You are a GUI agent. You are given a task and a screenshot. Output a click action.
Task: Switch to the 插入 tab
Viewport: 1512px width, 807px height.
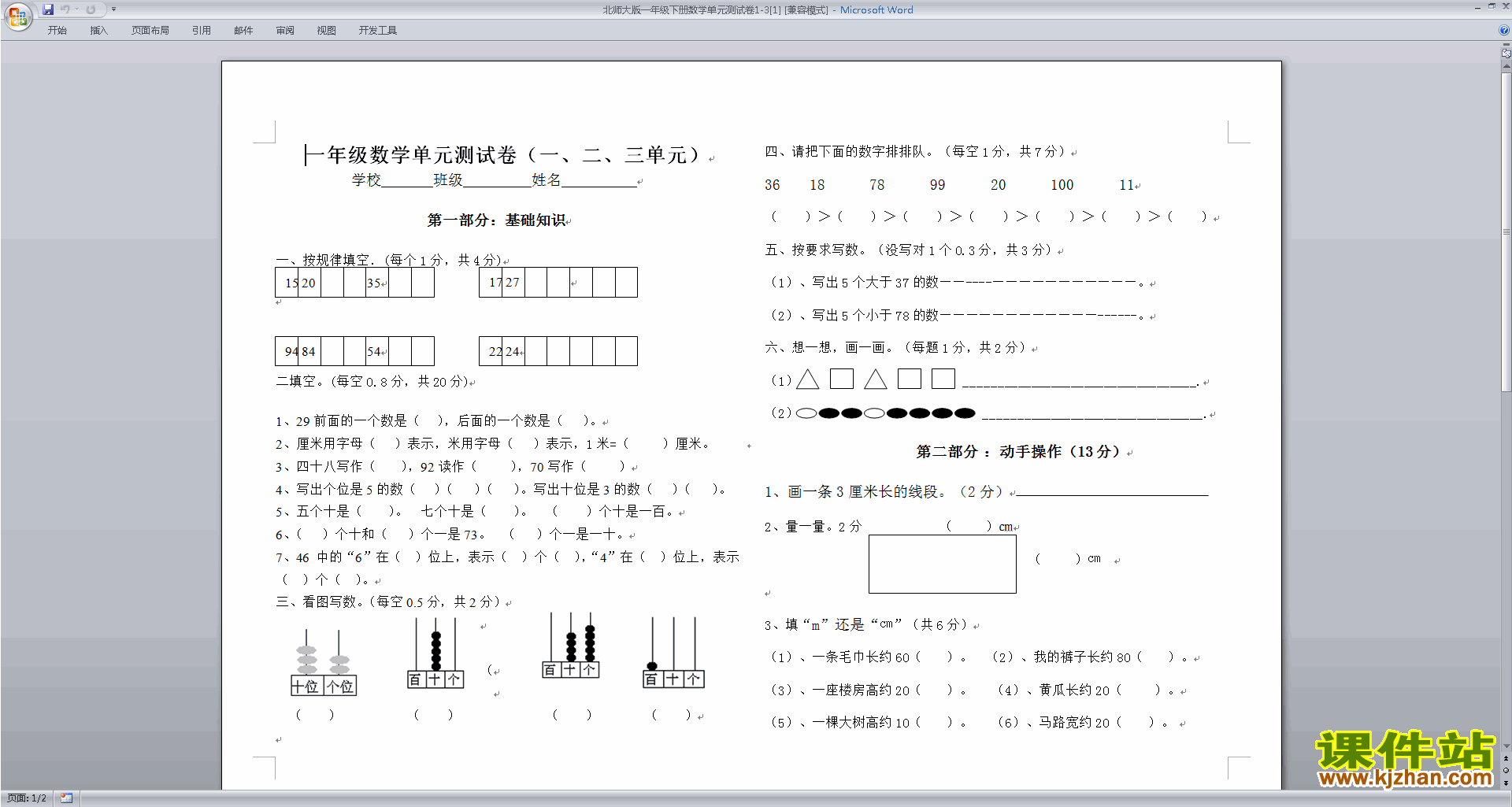click(98, 31)
